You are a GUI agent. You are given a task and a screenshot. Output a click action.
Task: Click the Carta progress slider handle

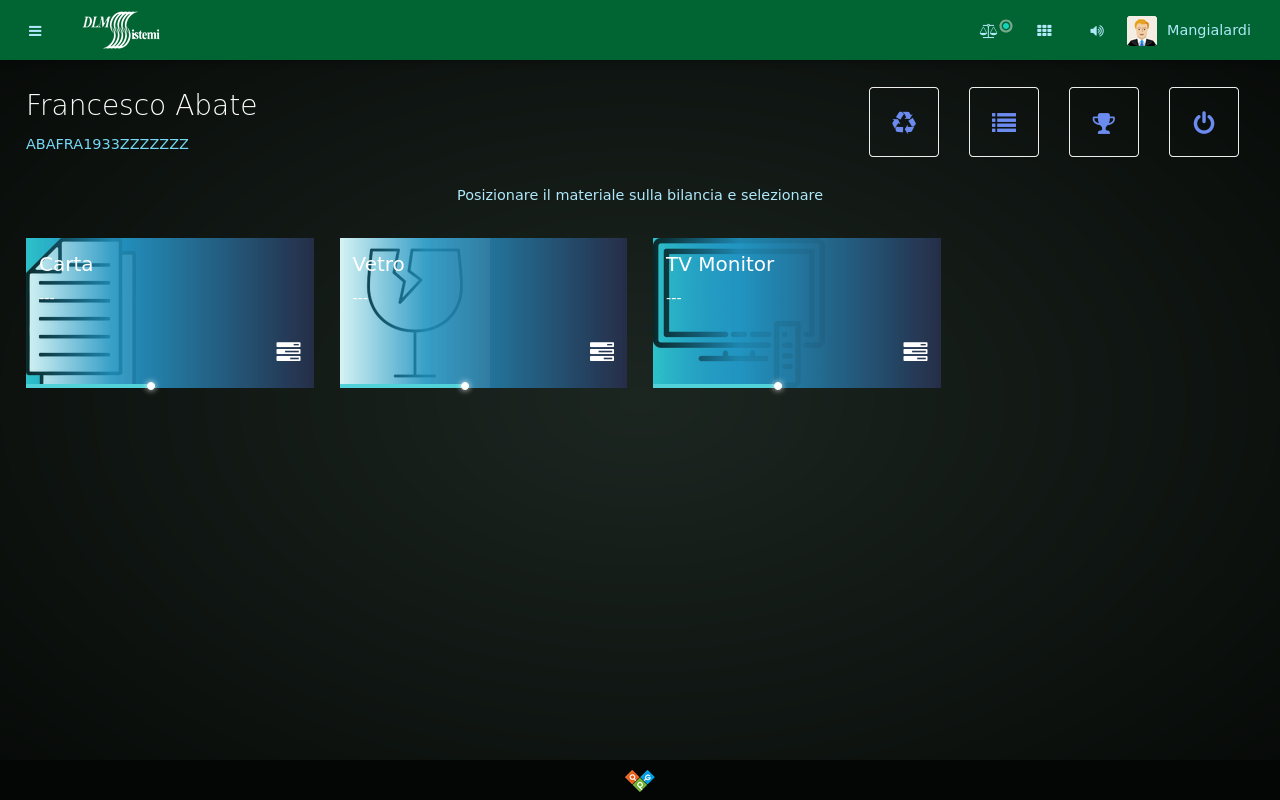click(151, 386)
